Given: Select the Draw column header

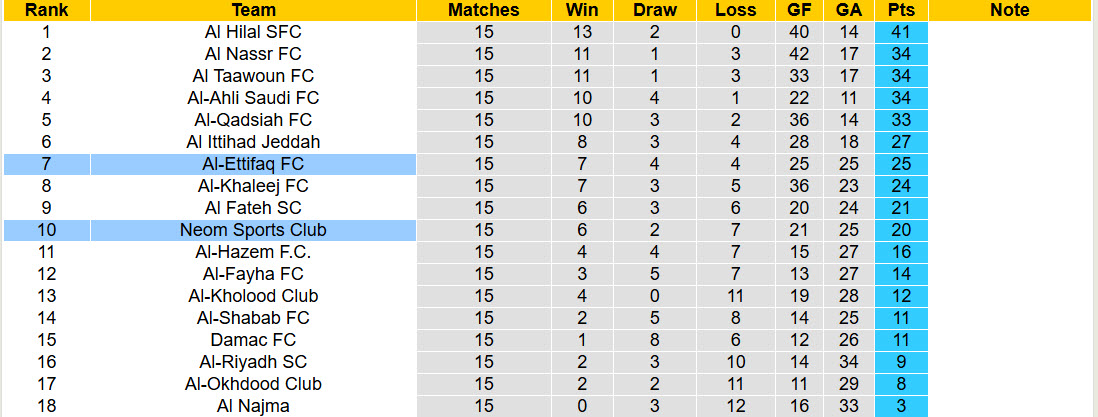Looking at the screenshot, I should [x=655, y=10].
